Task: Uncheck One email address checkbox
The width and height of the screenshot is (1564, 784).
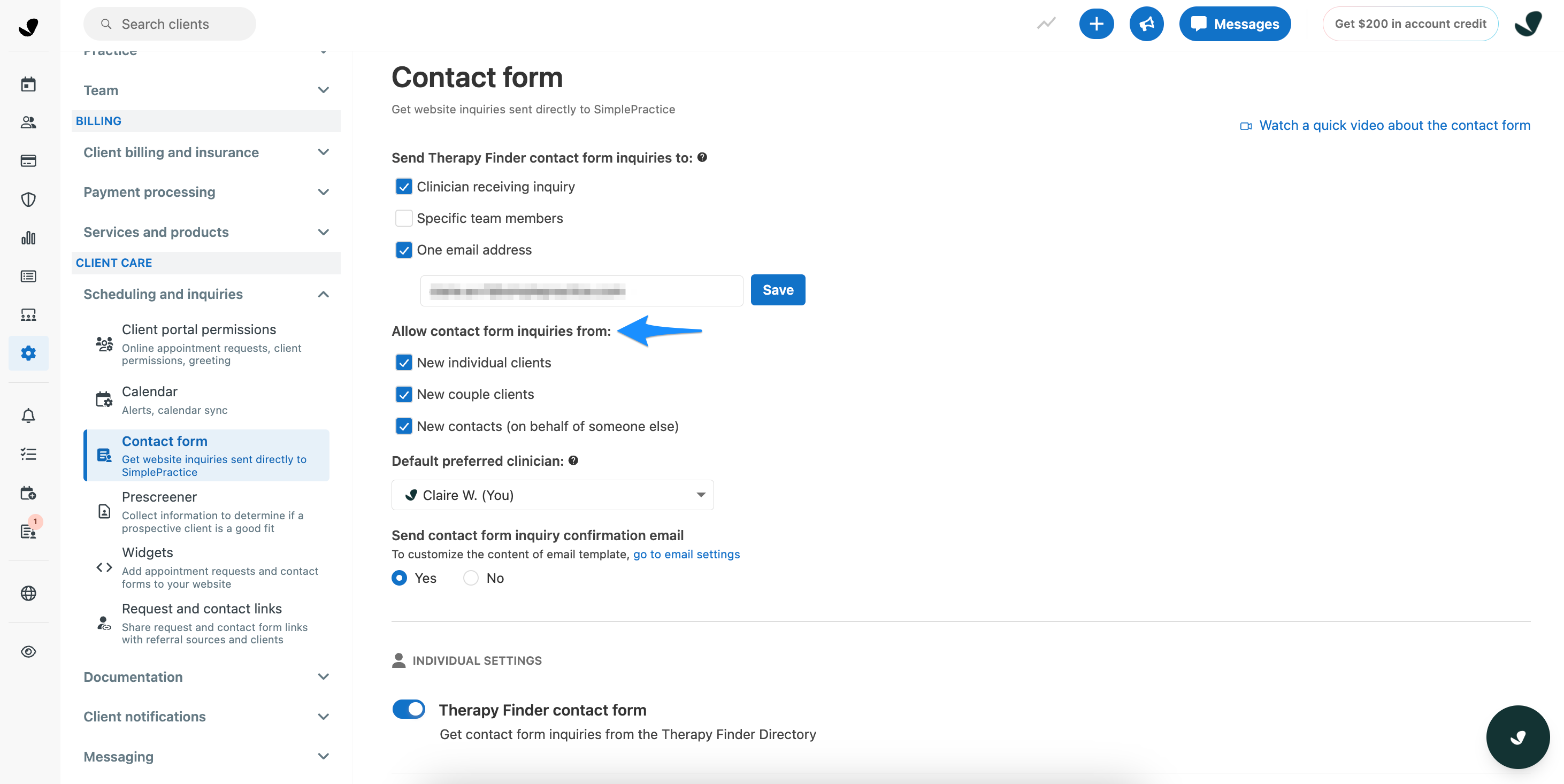Action: point(404,249)
